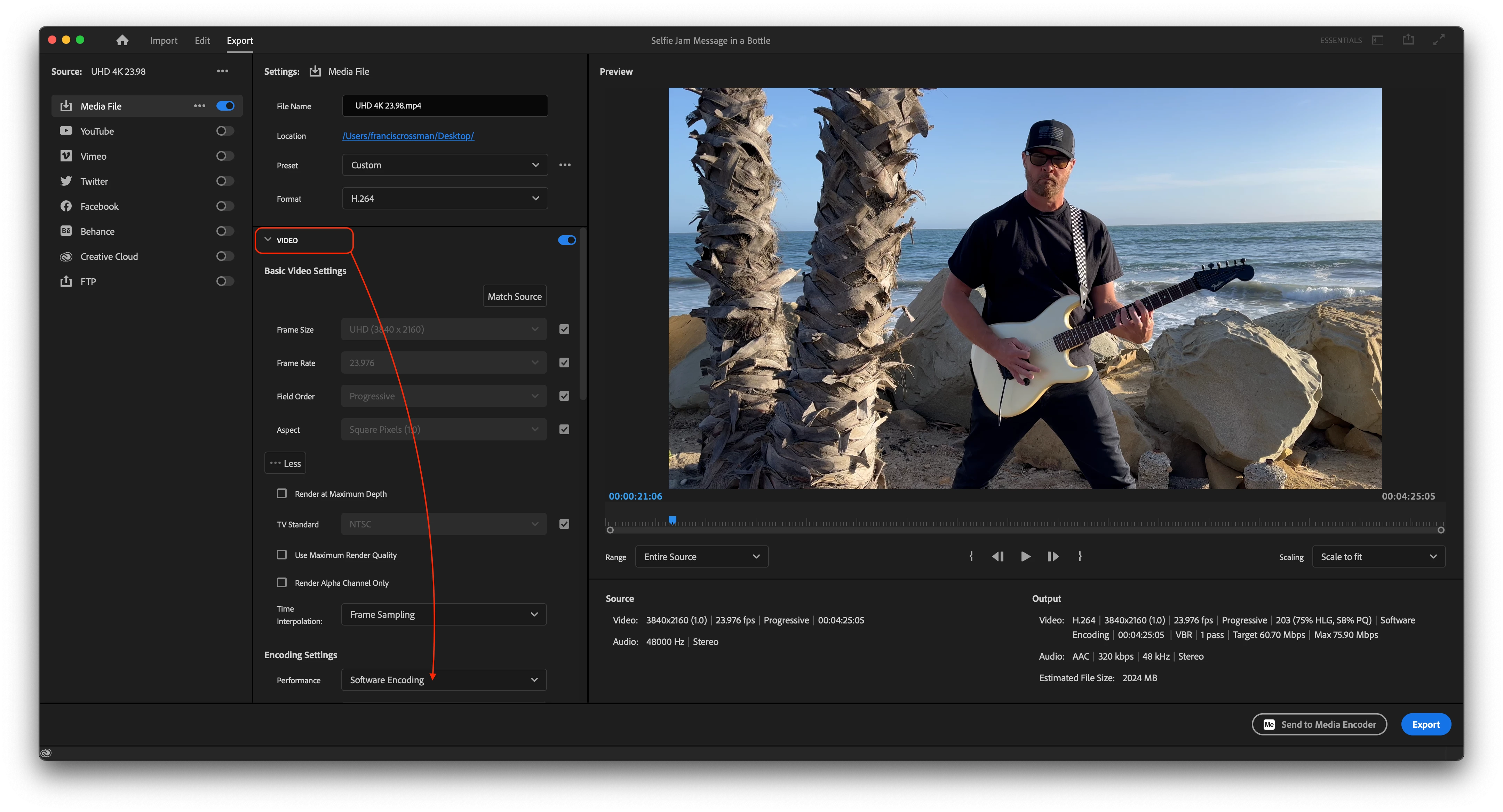The width and height of the screenshot is (1503, 812).
Task: Open preset options three-dot menu
Action: point(565,165)
